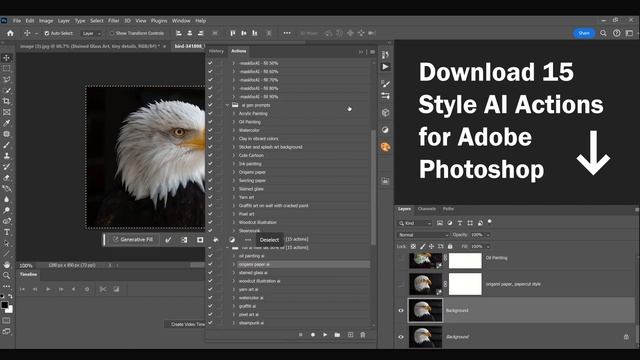Switch to the History tab

pos(216,51)
